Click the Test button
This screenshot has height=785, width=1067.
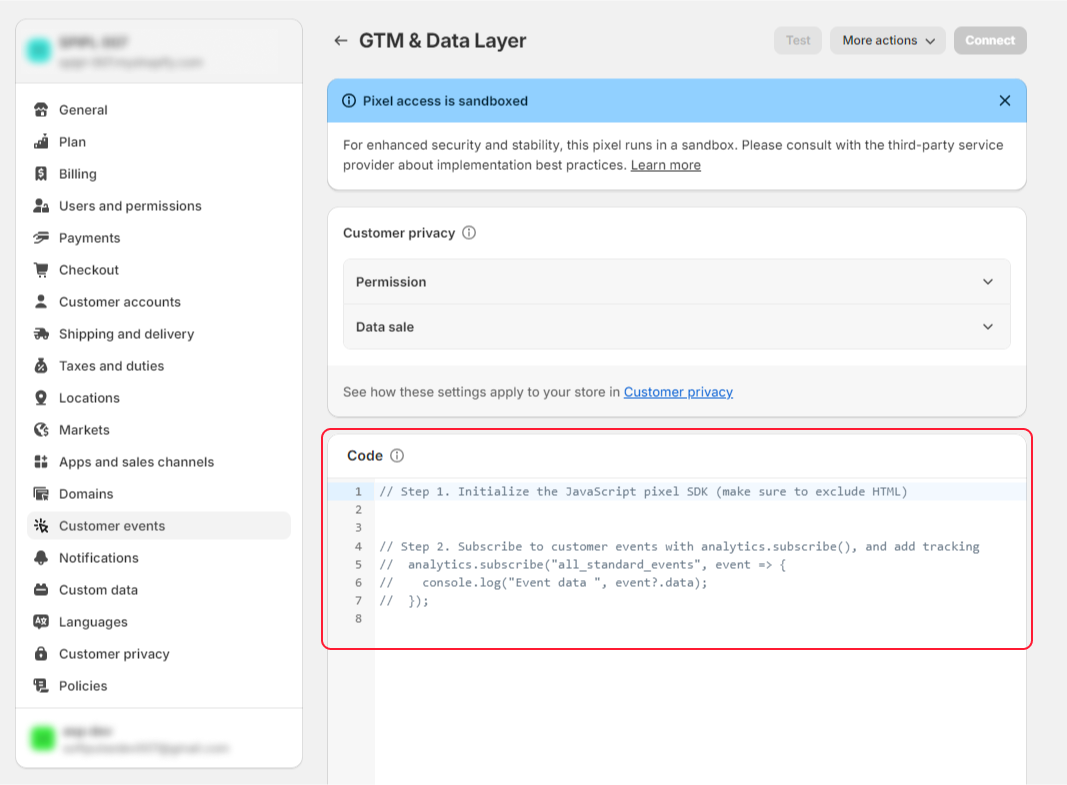pyautogui.click(x=797, y=40)
